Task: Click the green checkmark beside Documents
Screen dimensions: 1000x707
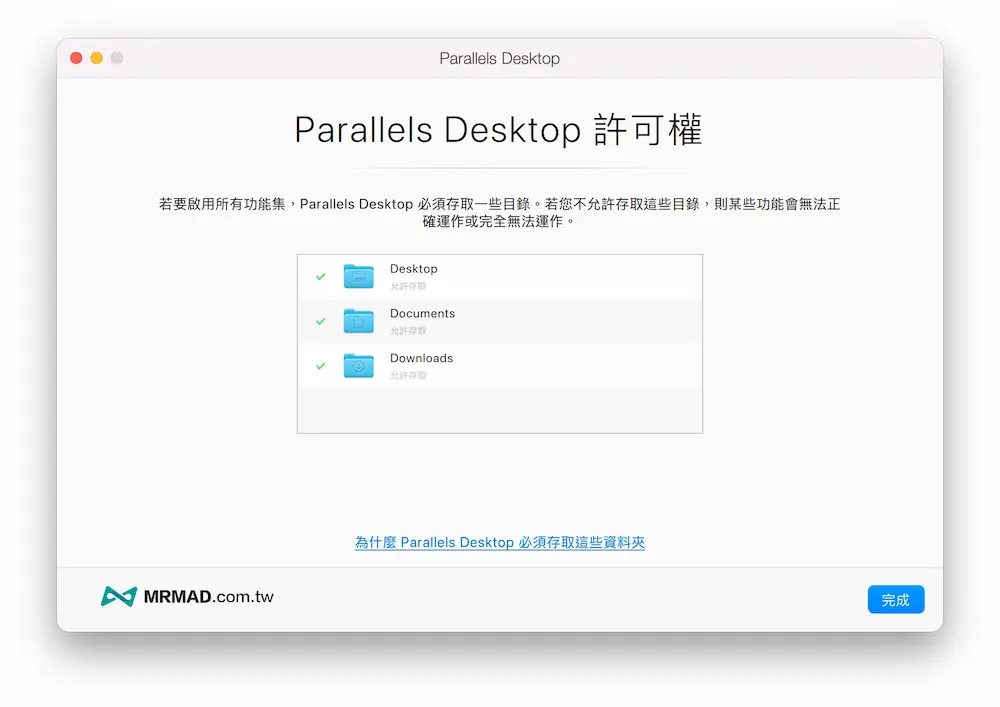Action: [x=320, y=321]
